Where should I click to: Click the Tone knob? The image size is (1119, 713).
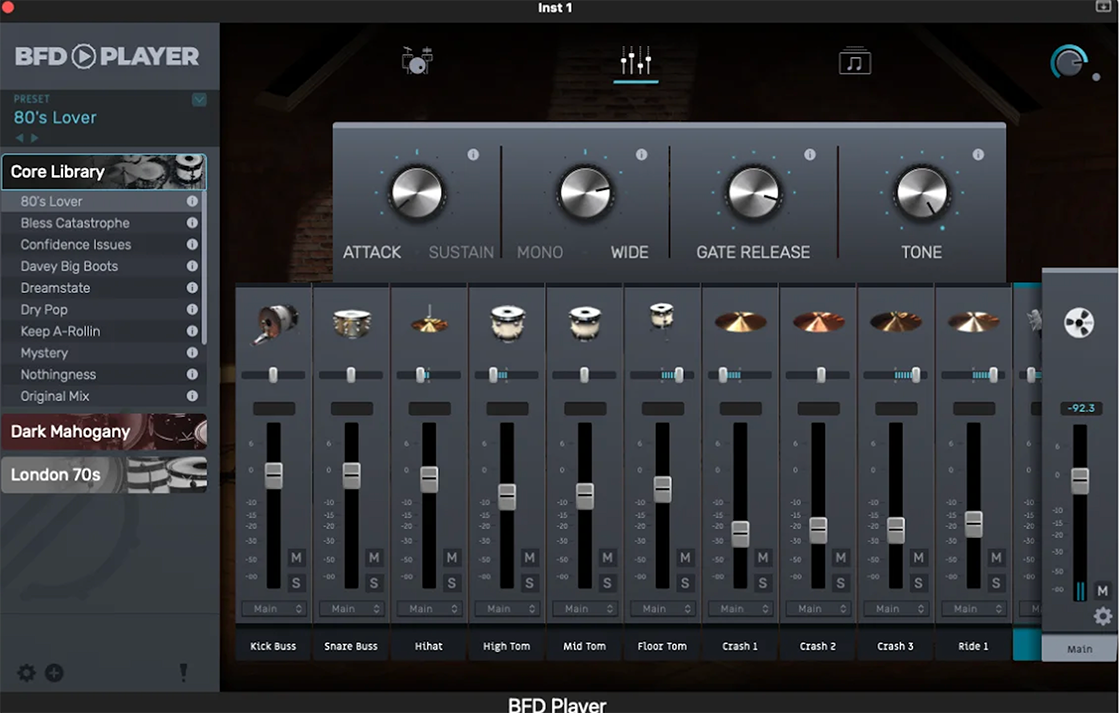921,193
